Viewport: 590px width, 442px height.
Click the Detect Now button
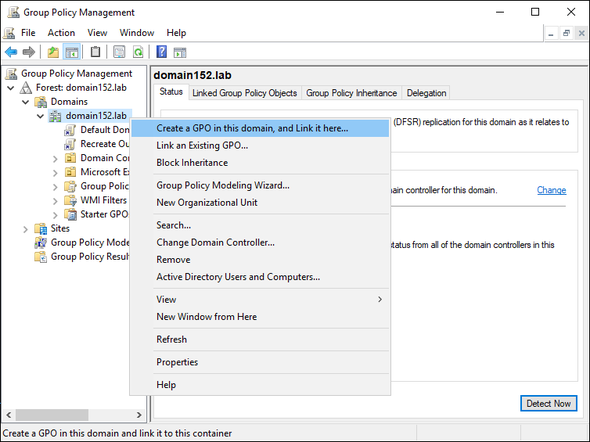pos(549,403)
